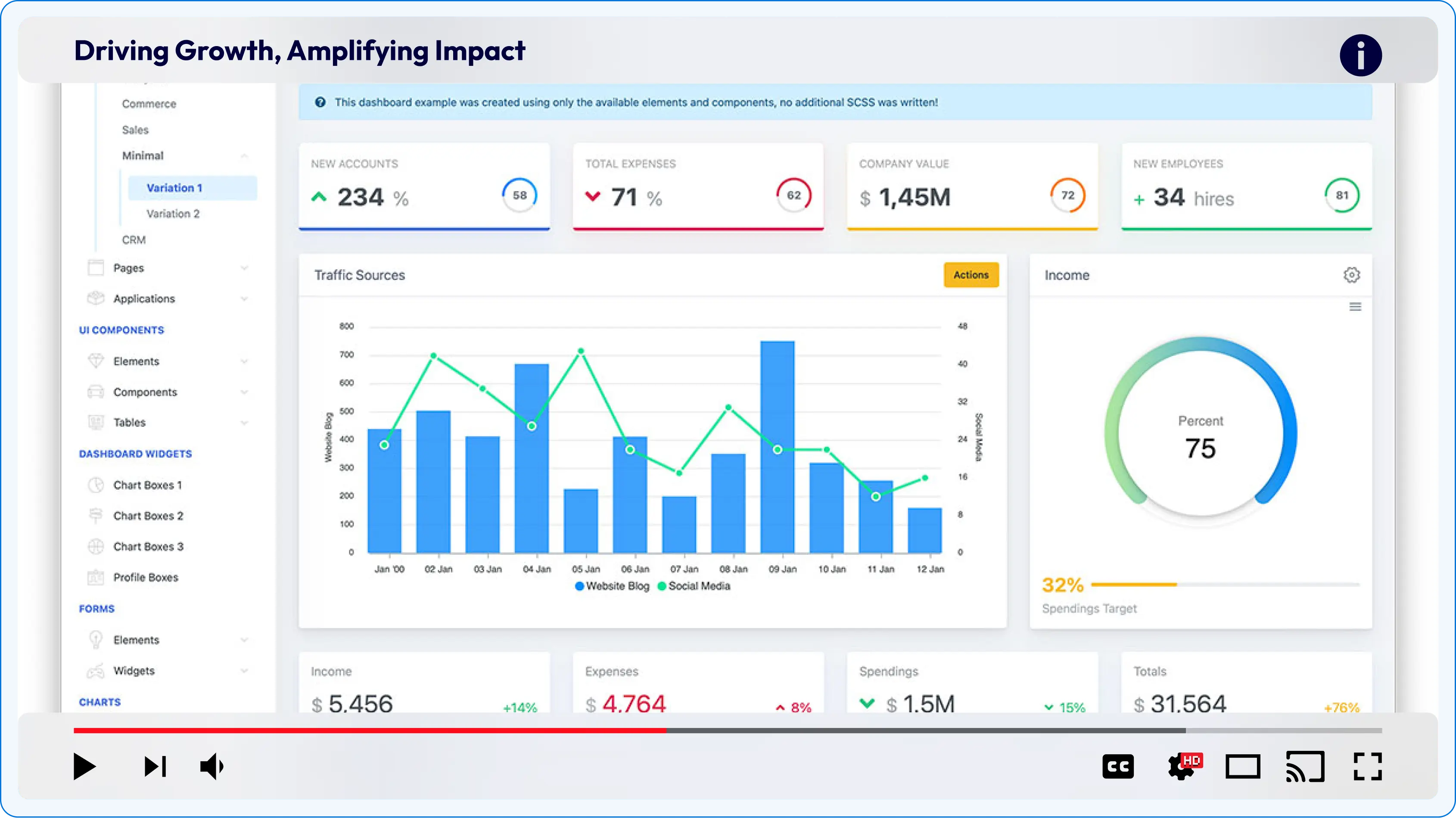Click Company Value circular gauge 72
Viewport: 1456px width, 818px height.
pos(1068,195)
